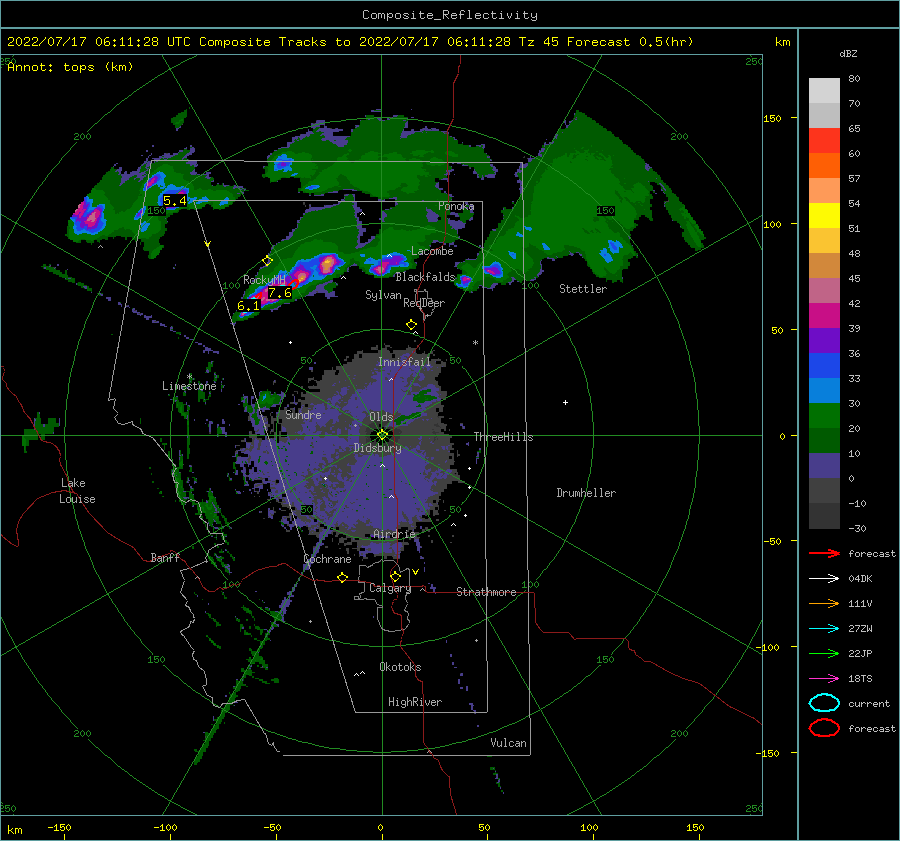Click the Airdrie city label
This screenshot has width=900, height=841.
(x=394, y=534)
